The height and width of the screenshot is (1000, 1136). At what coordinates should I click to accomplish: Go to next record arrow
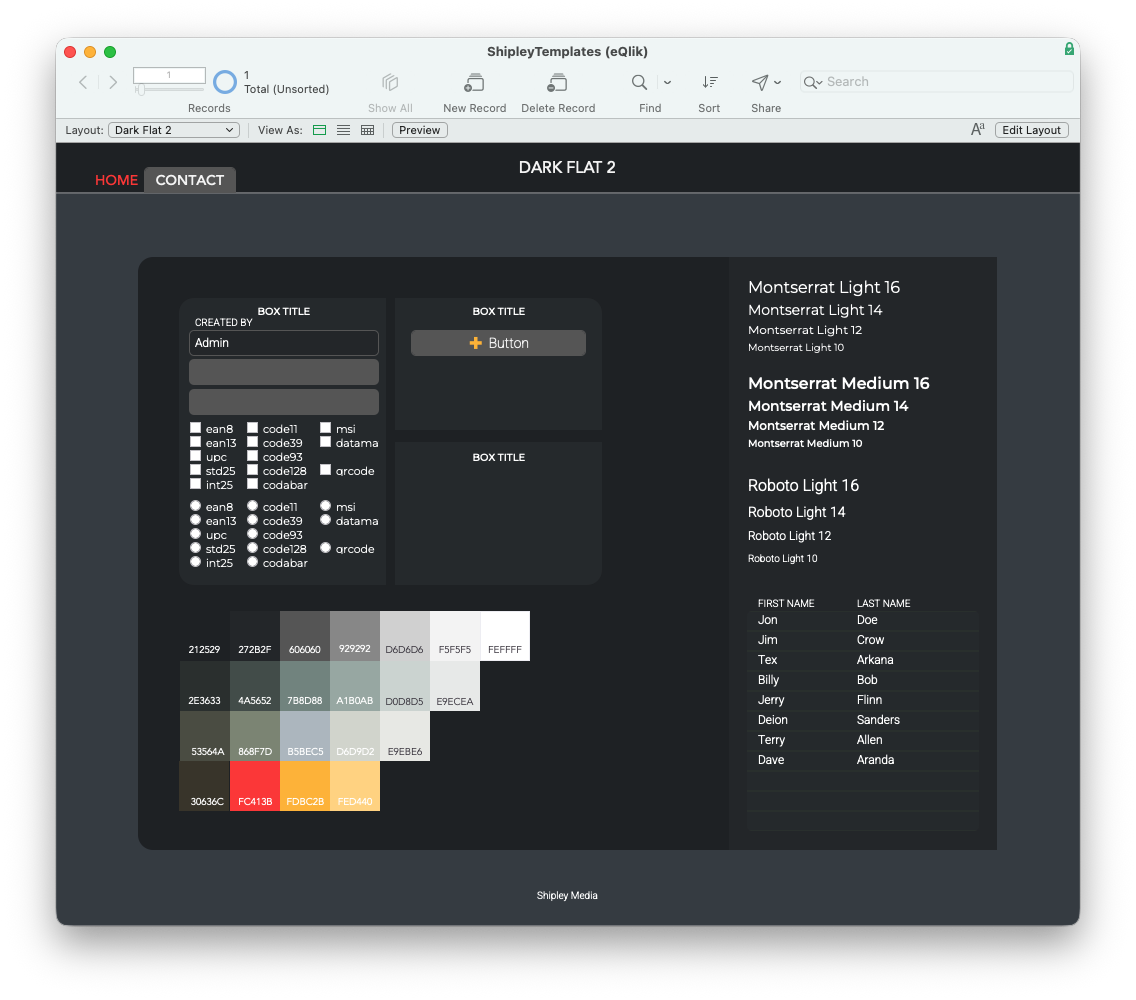point(113,82)
